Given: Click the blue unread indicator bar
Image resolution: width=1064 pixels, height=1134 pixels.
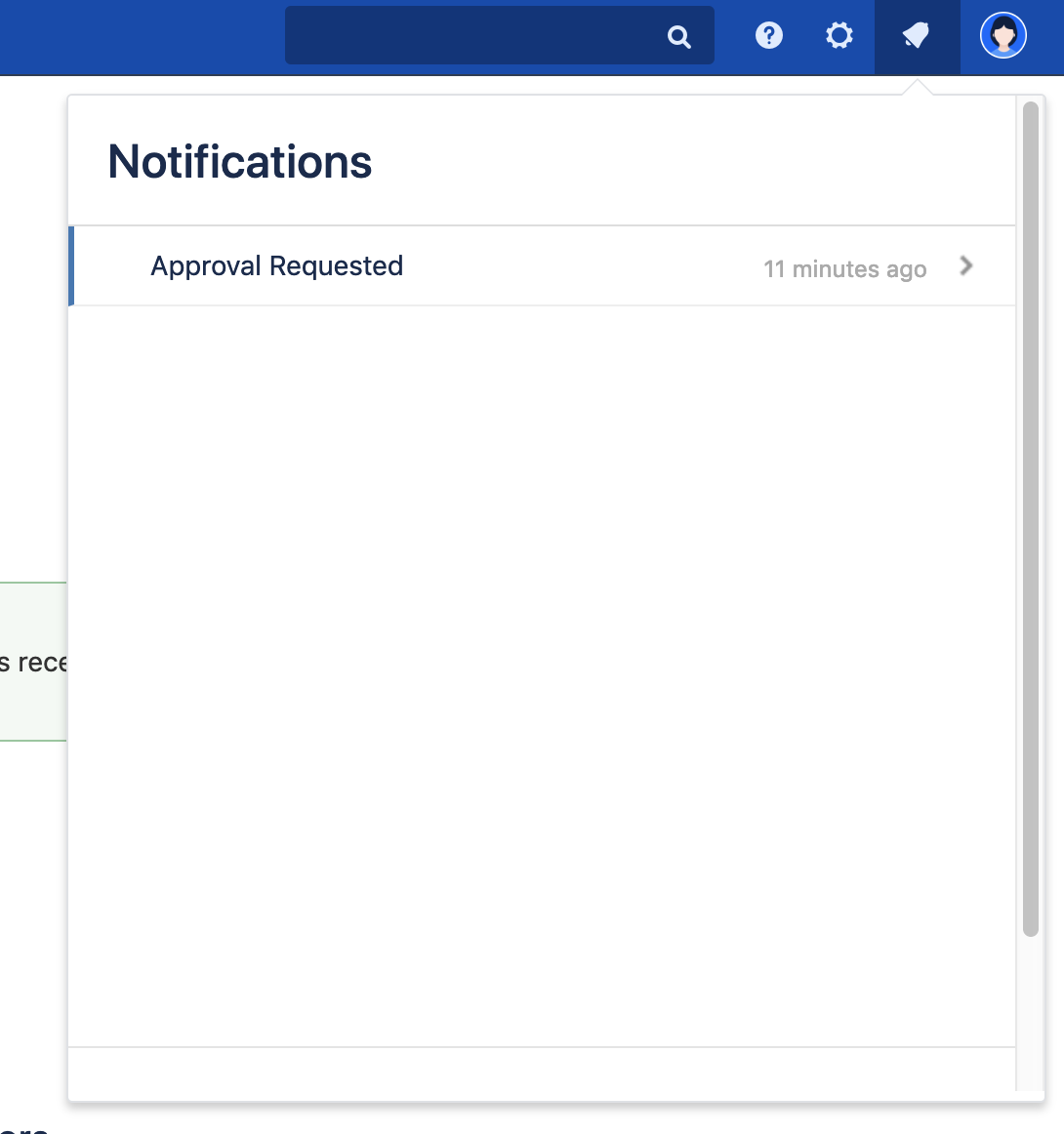Looking at the screenshot, I should pyautogui.click(x=71, y=265).
